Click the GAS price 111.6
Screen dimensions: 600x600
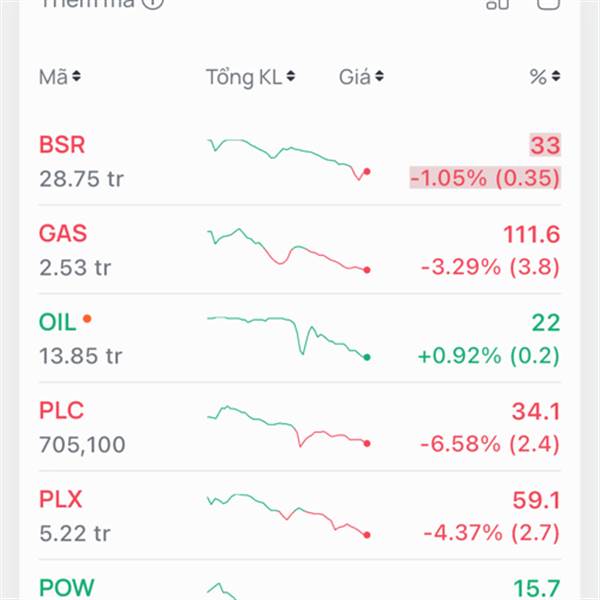530,234
